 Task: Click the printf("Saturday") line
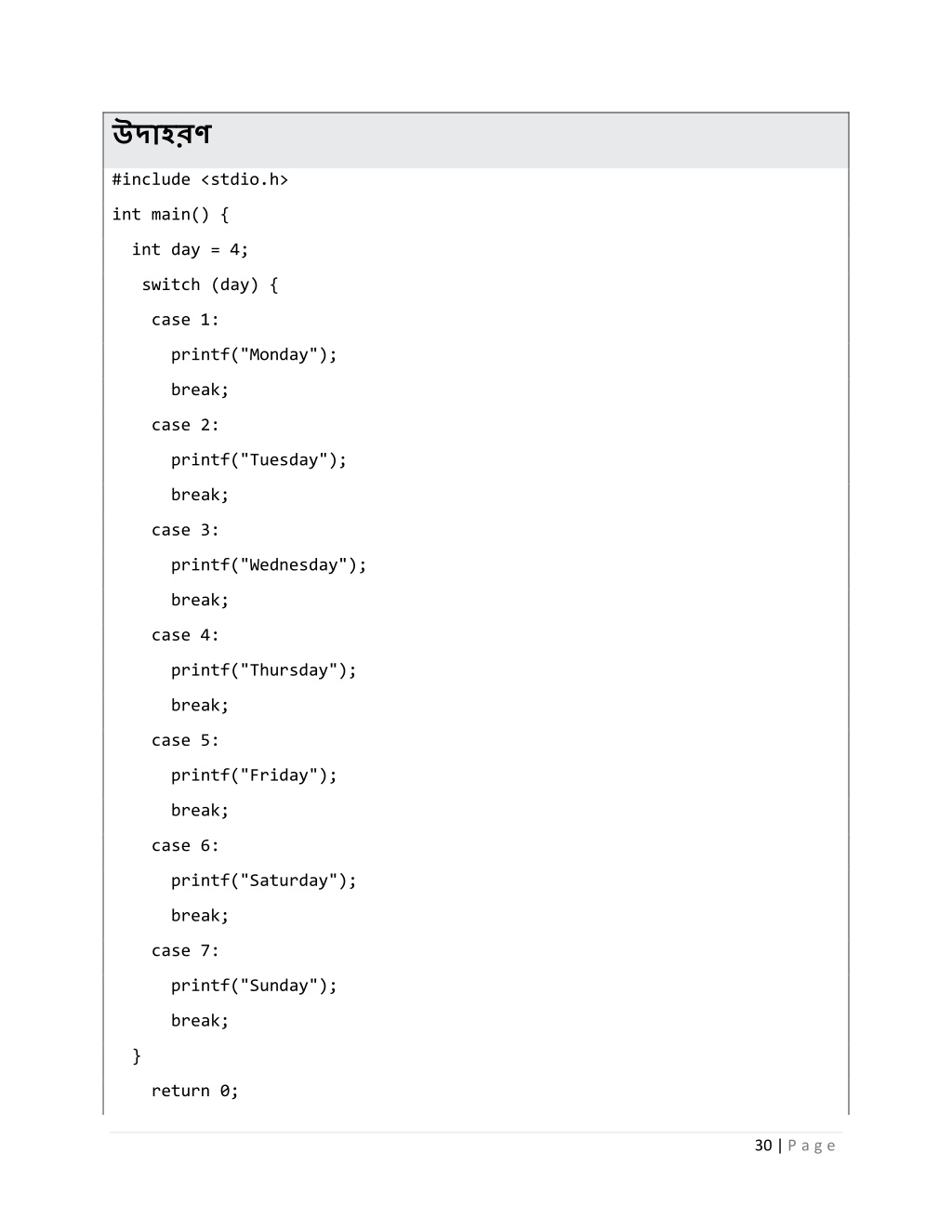click(x=264, y=881)
